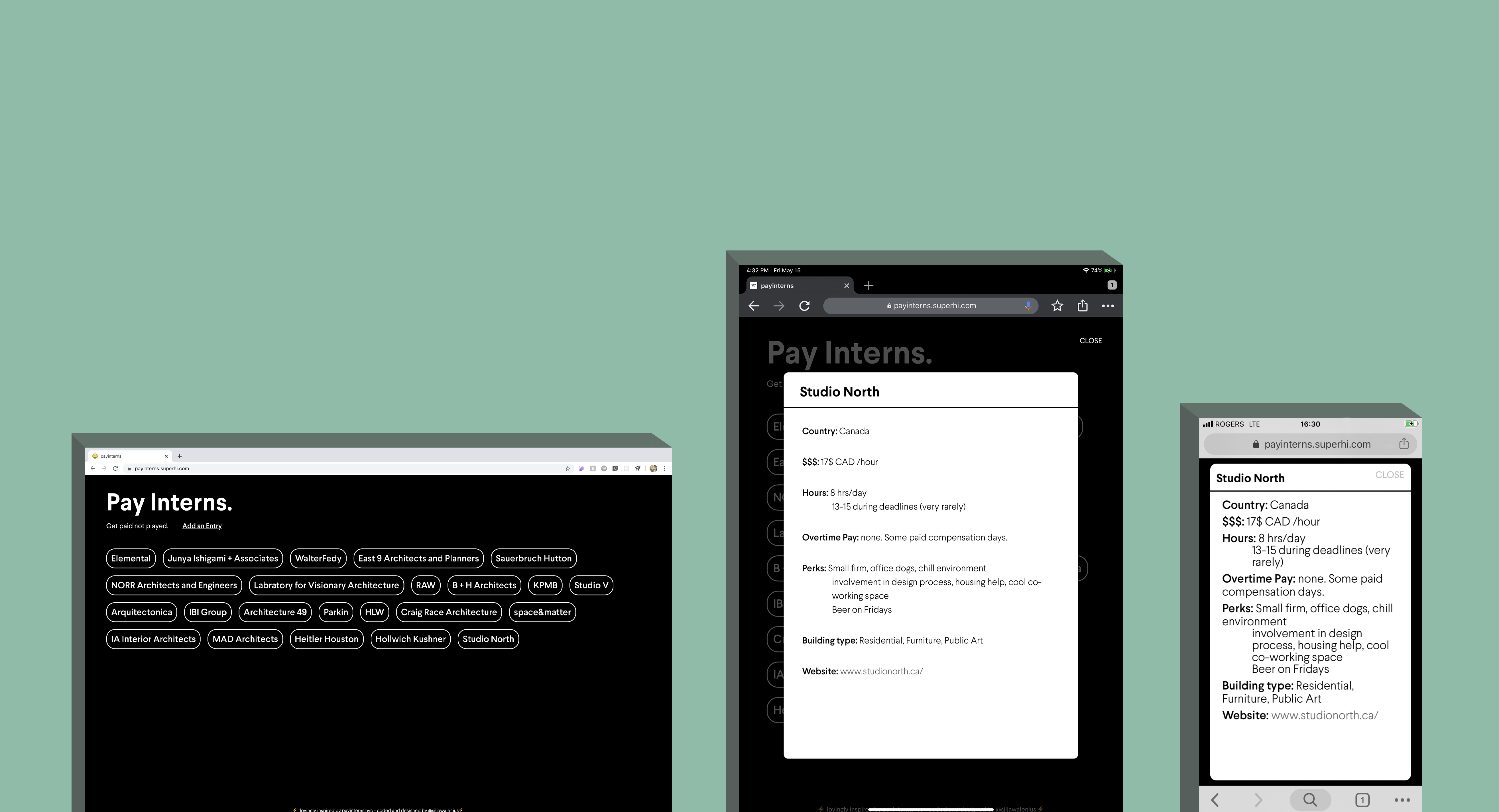Image resolution: width=1499 pixels, height=812 pixels.
Task: Select the Parkin pill
Action: tap(336, 612)
